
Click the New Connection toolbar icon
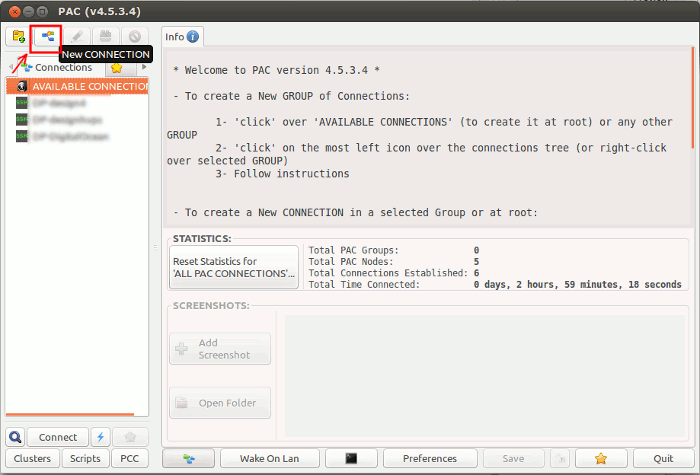(x=47, y=37)
